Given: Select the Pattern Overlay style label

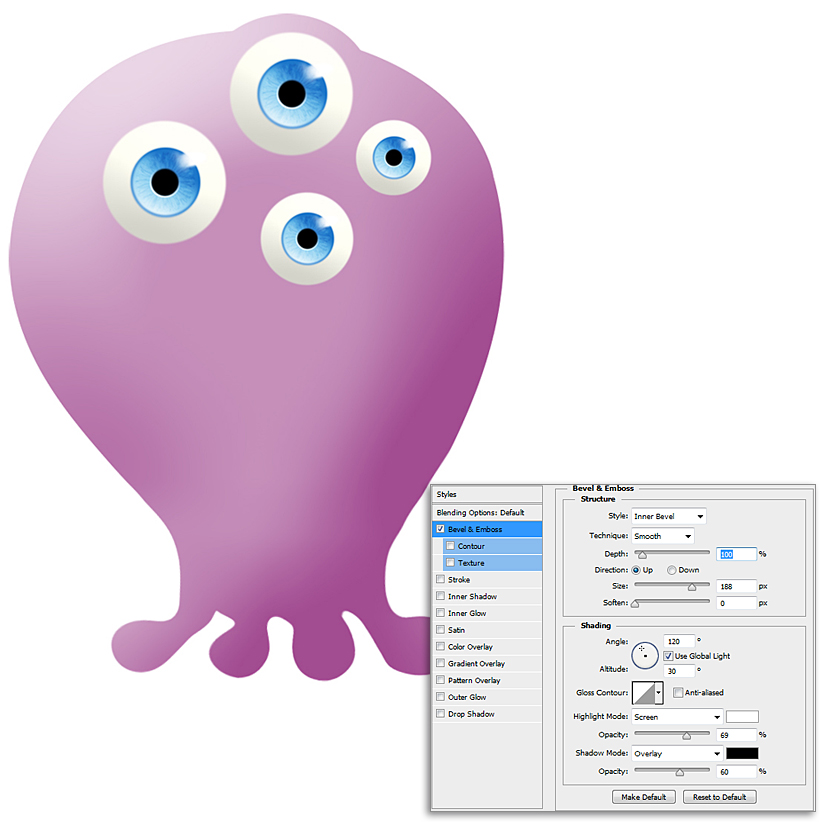Looking at the screenshot, I should pos(474,680).
